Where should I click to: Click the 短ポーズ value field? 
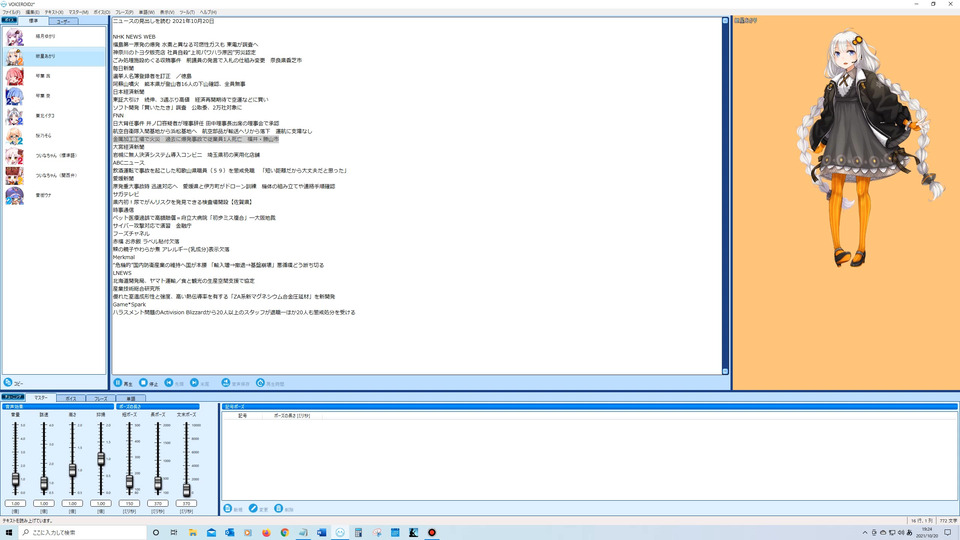[x=129, y=503]
